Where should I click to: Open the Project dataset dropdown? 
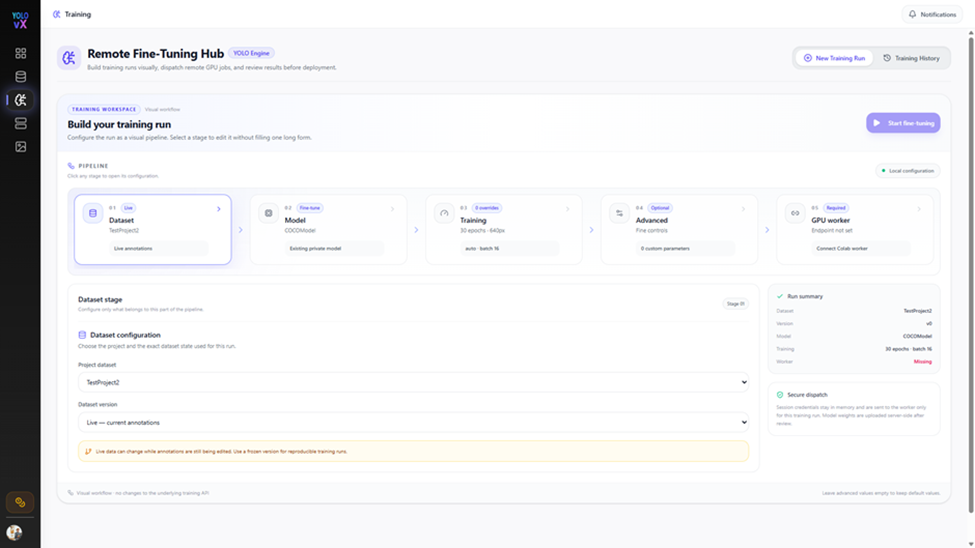point(414,382)
